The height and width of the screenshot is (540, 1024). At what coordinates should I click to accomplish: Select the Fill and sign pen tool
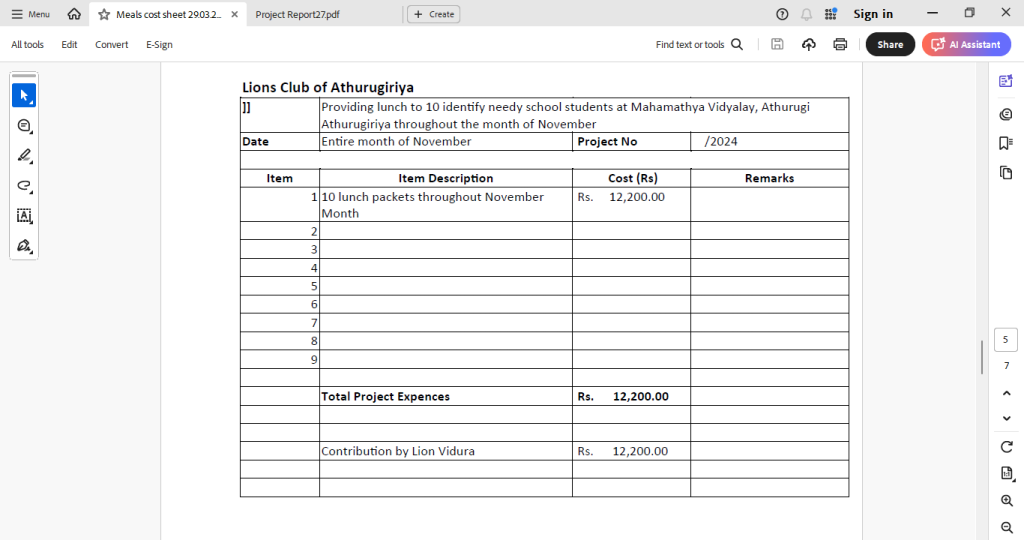pos(24,246)
